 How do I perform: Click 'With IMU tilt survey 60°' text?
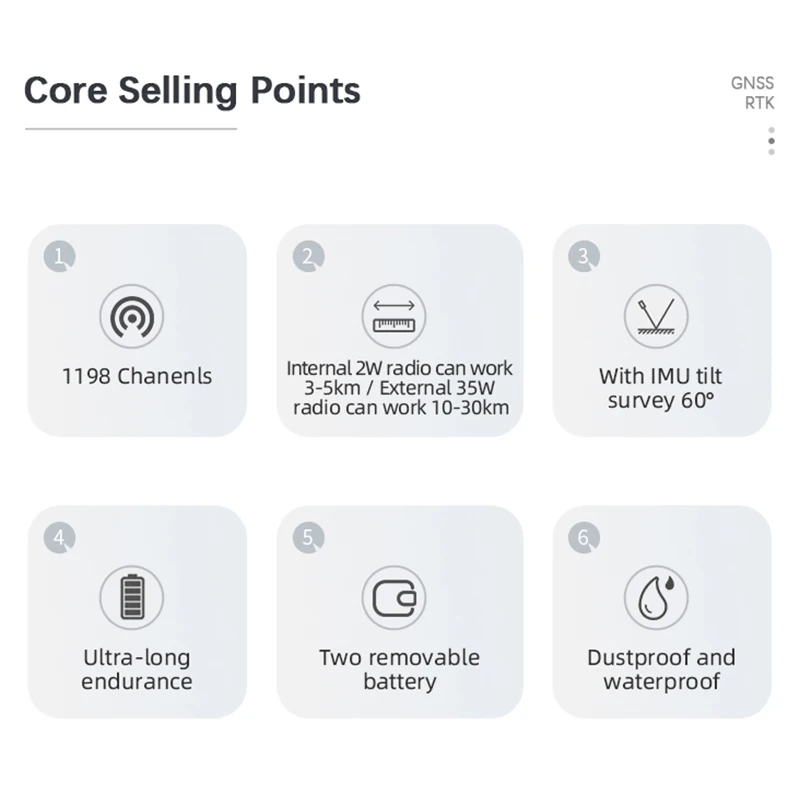pyautogui.click(x=660, y=389)
